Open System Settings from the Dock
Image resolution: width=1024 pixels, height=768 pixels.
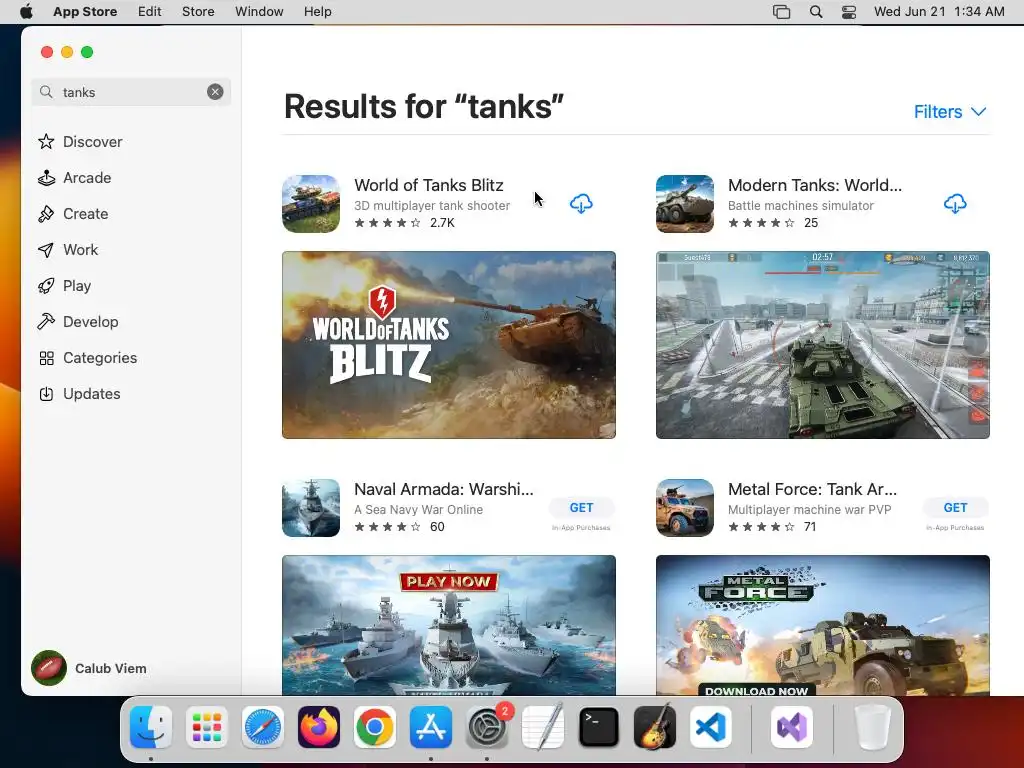pos(487,727)
